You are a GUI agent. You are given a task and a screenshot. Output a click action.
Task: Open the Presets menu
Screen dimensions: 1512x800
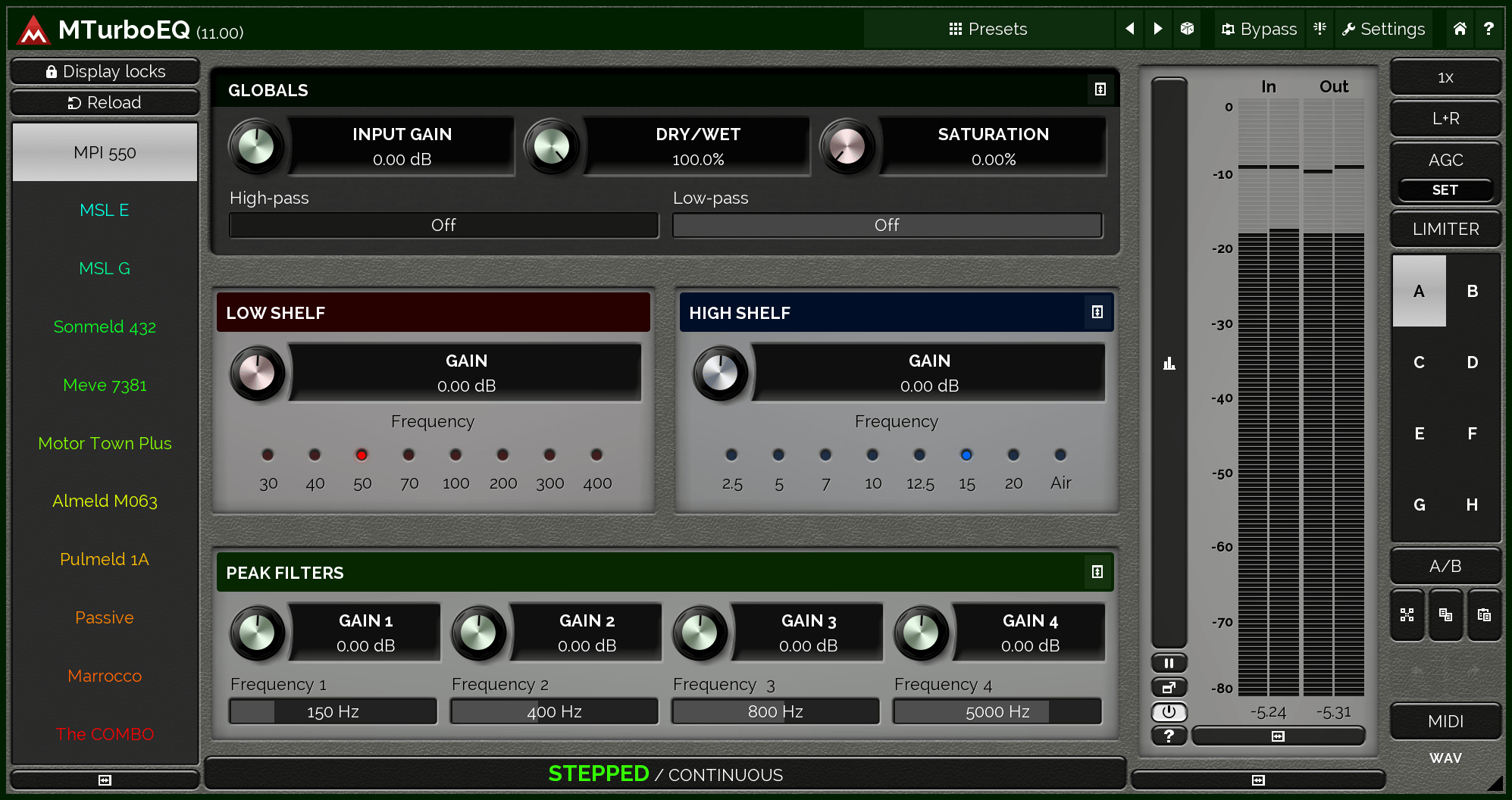(x=988, y=29)
